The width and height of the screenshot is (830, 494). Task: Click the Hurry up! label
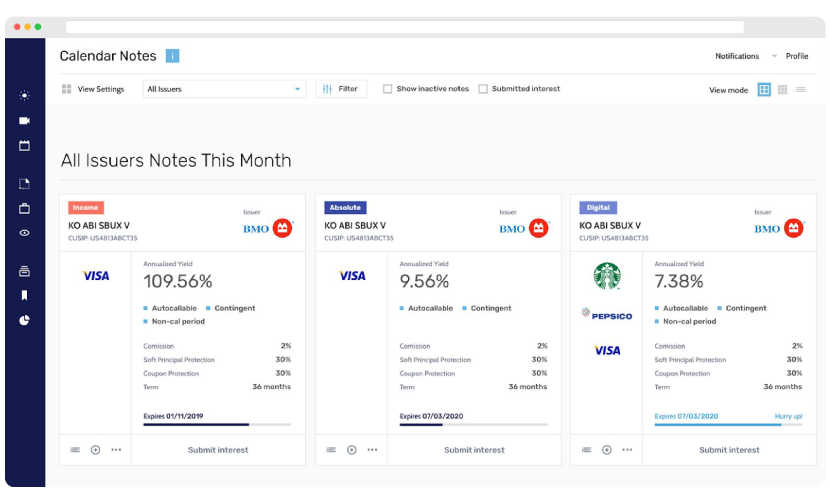tap(789, 416)
